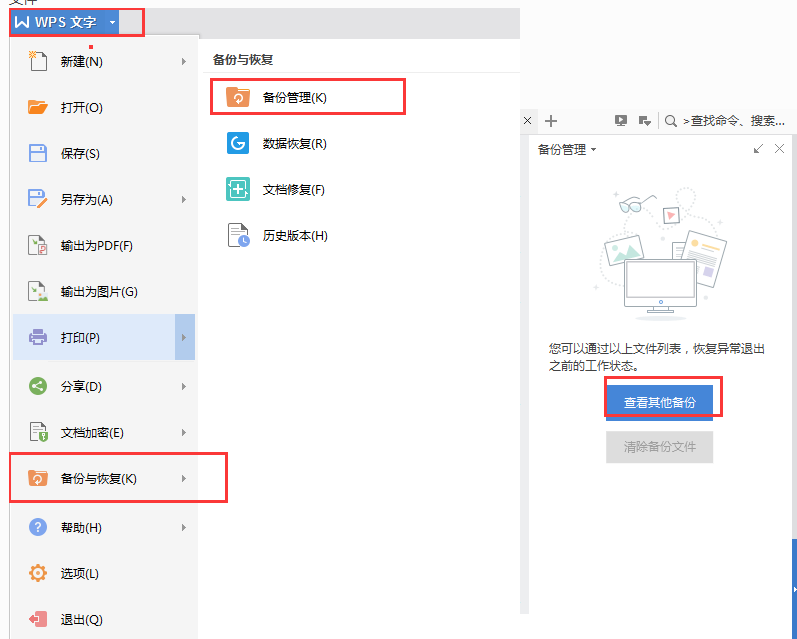Click the Export as picture icon

point(38,291)
